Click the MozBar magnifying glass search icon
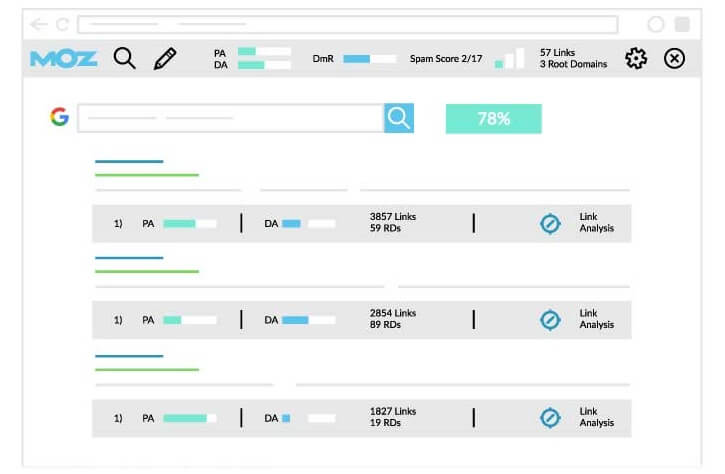 tap(124, 59)
